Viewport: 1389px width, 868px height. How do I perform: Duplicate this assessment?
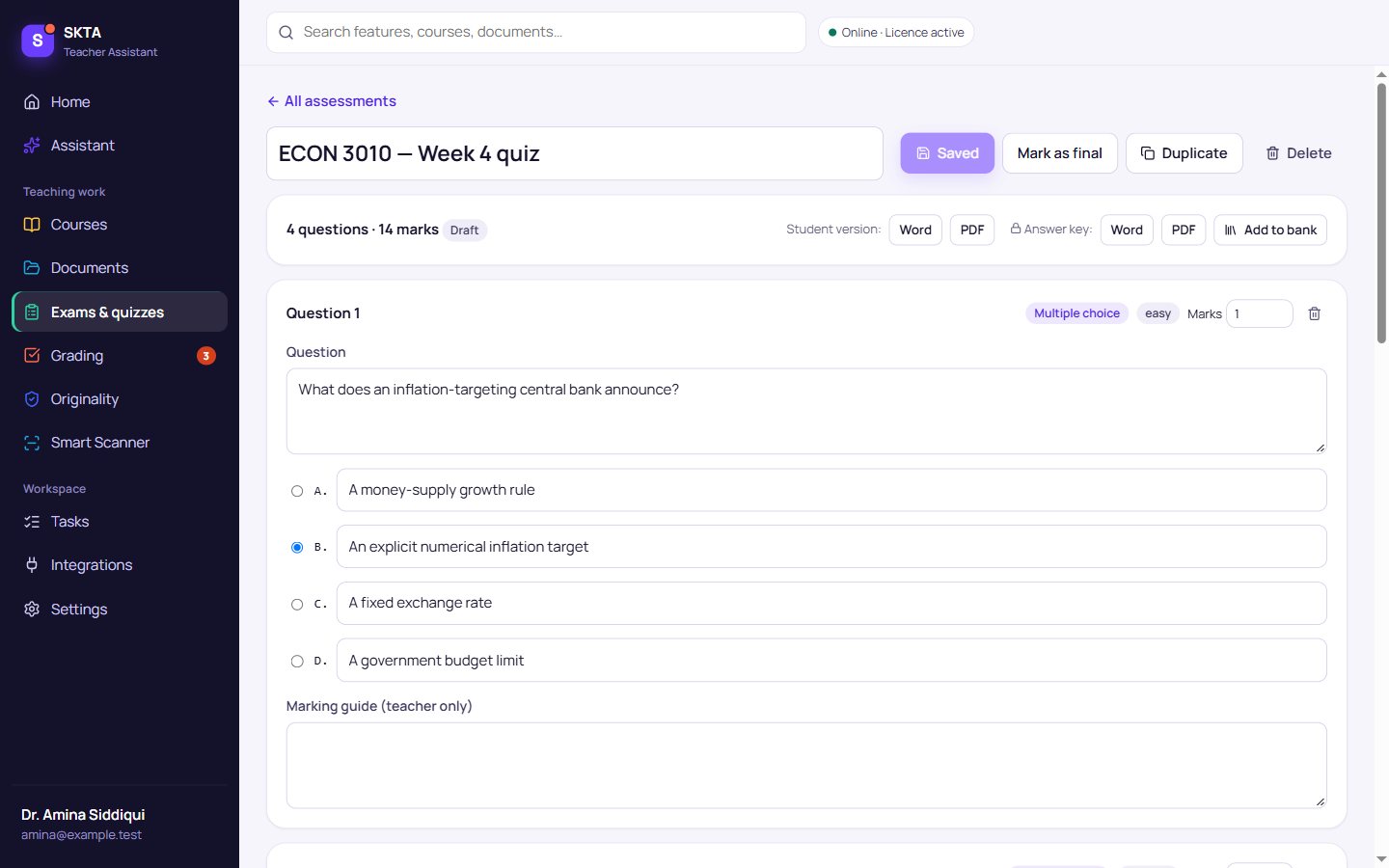[1184, 153]
